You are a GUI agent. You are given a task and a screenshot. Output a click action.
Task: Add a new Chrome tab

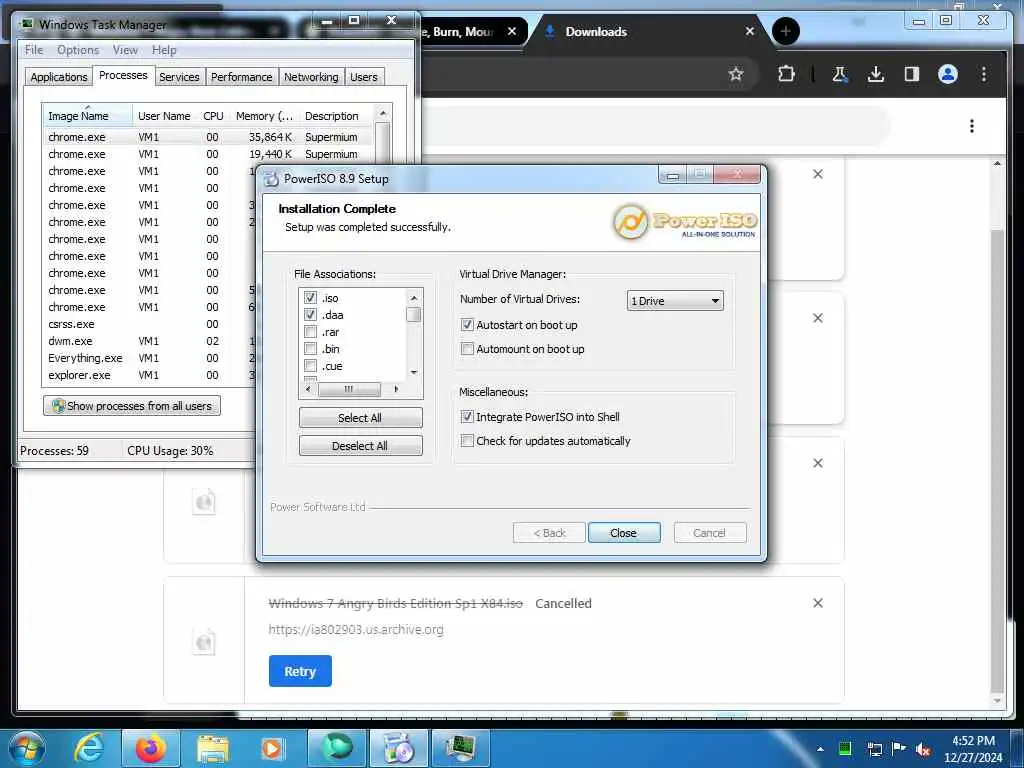click(x=786, y=31)
